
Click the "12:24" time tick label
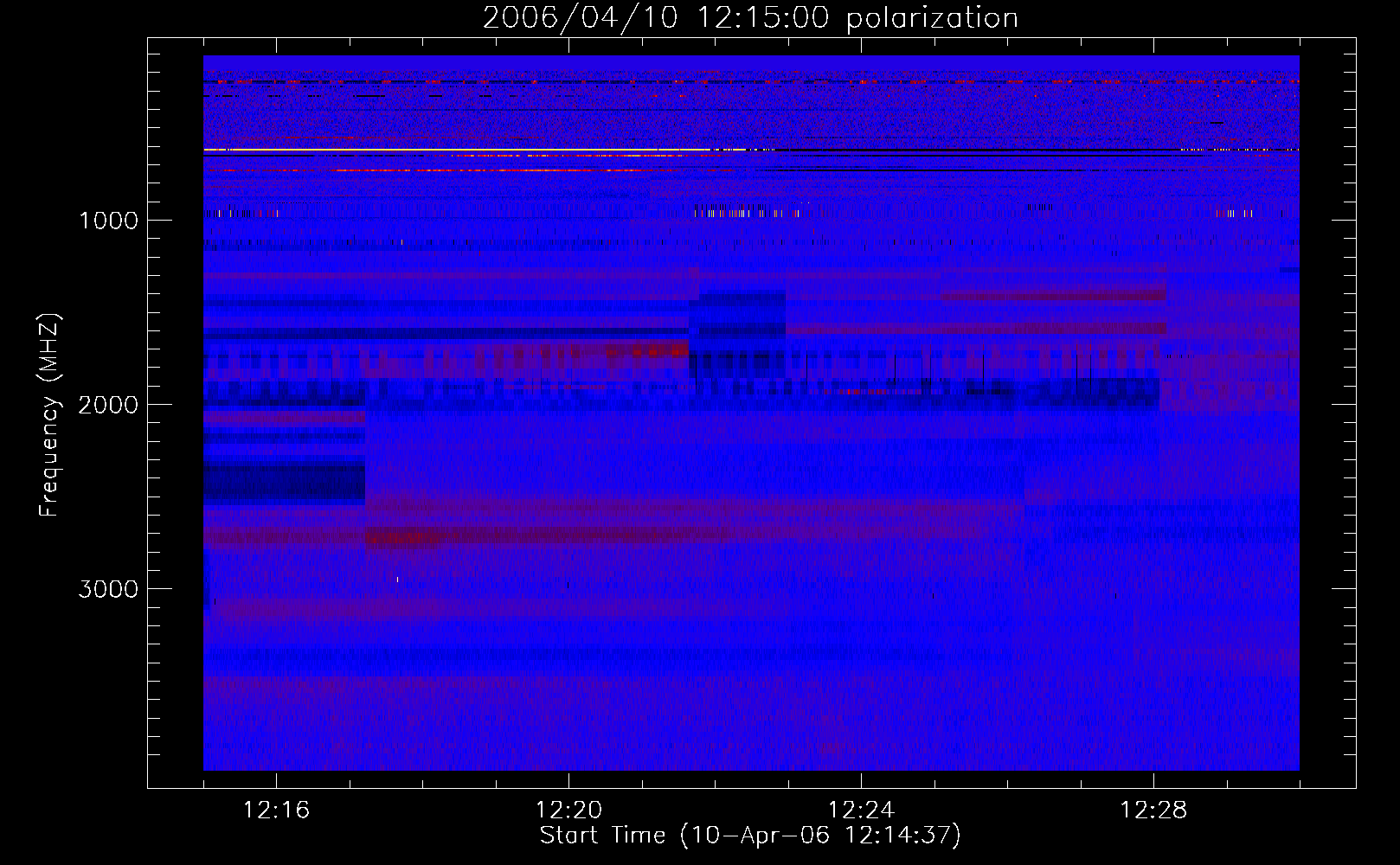[x=861, y=811]
